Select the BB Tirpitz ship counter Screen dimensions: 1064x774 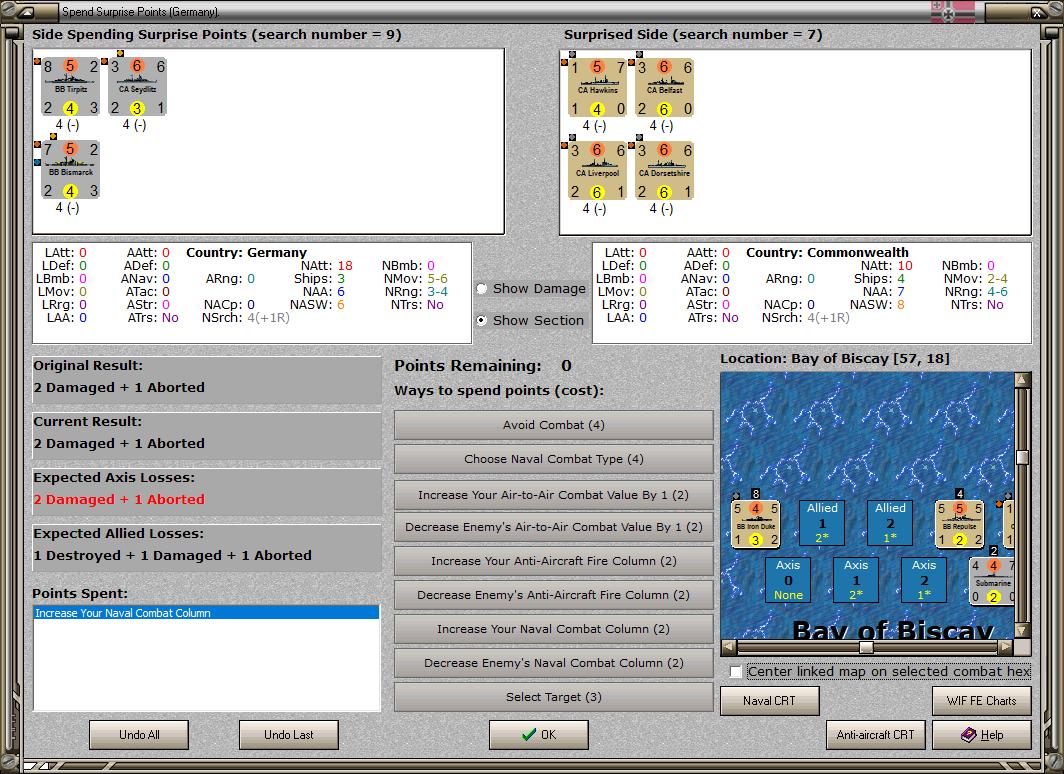coord(71,87)
